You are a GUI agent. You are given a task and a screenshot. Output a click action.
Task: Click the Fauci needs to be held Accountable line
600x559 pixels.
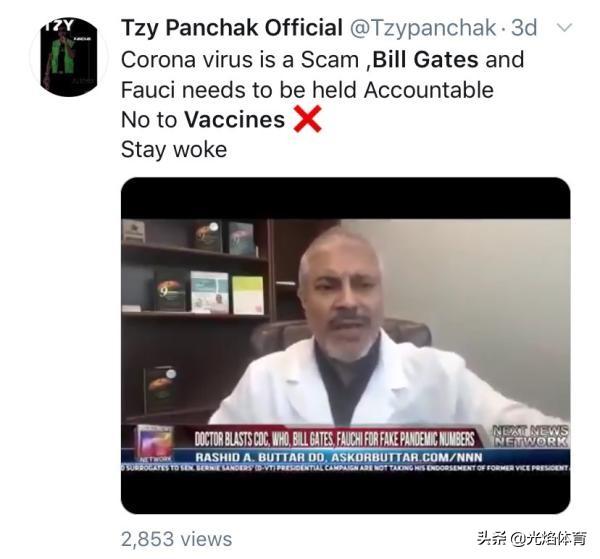[307, 90]
